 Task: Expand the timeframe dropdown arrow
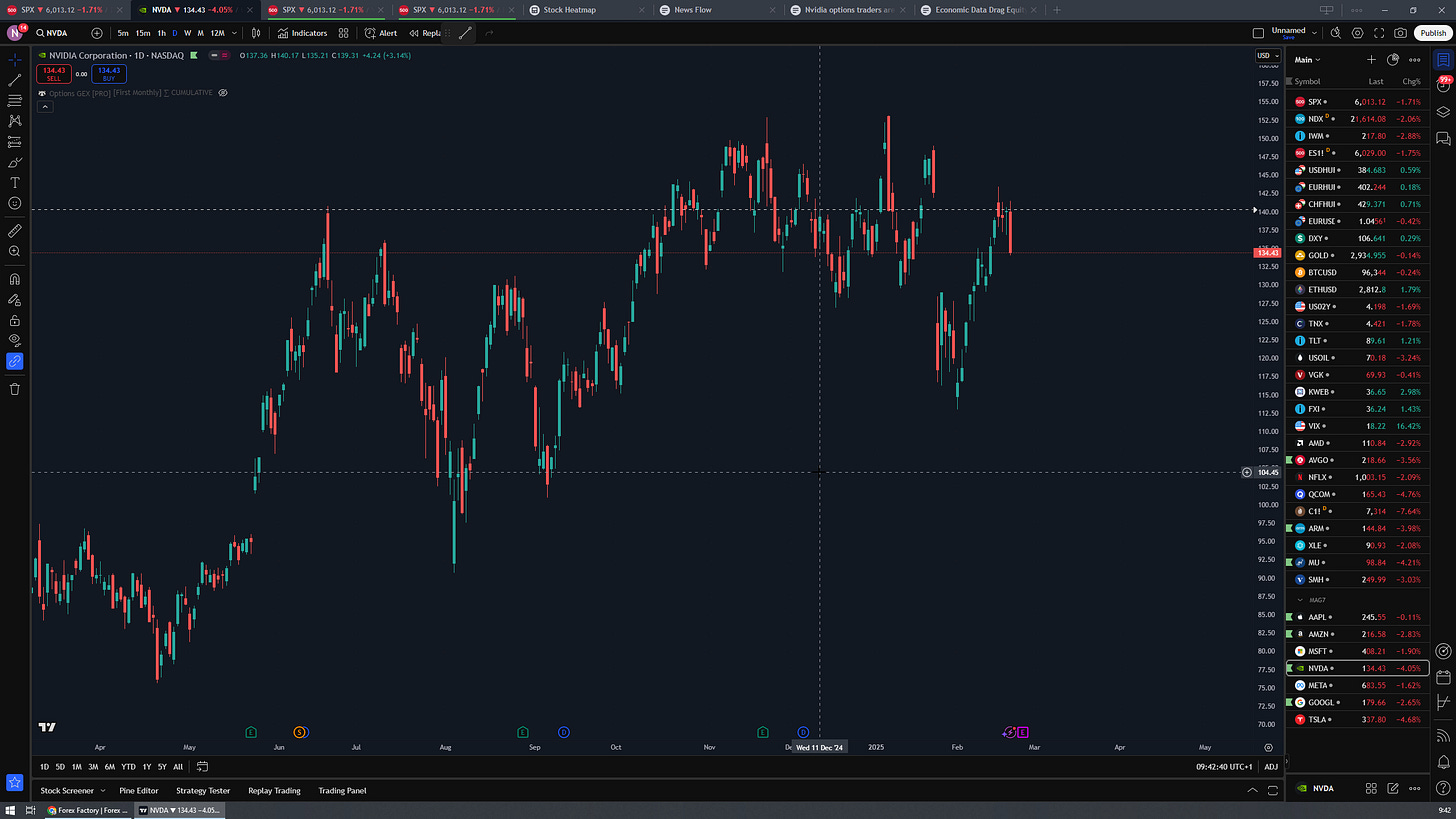pos(234,33)
